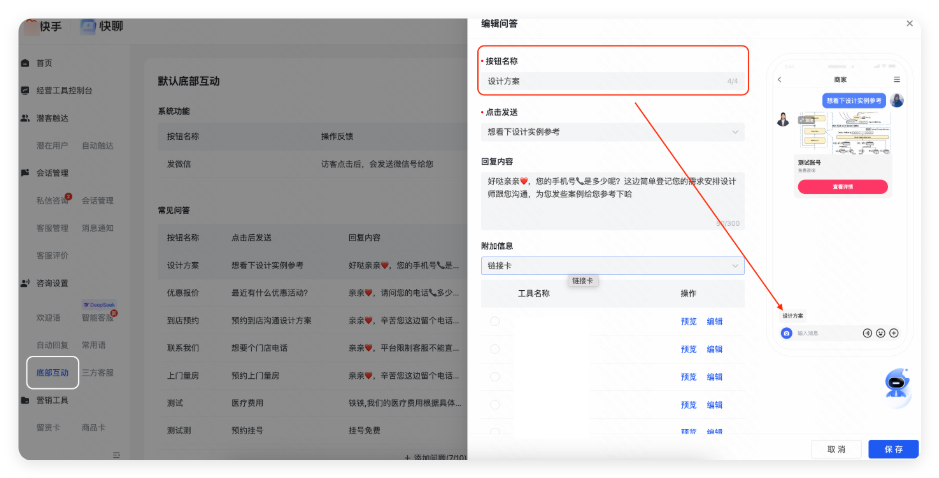Click the 发微信 row under 系统功能
Viewport: 939px width, 478px height.
click(313, 164)
